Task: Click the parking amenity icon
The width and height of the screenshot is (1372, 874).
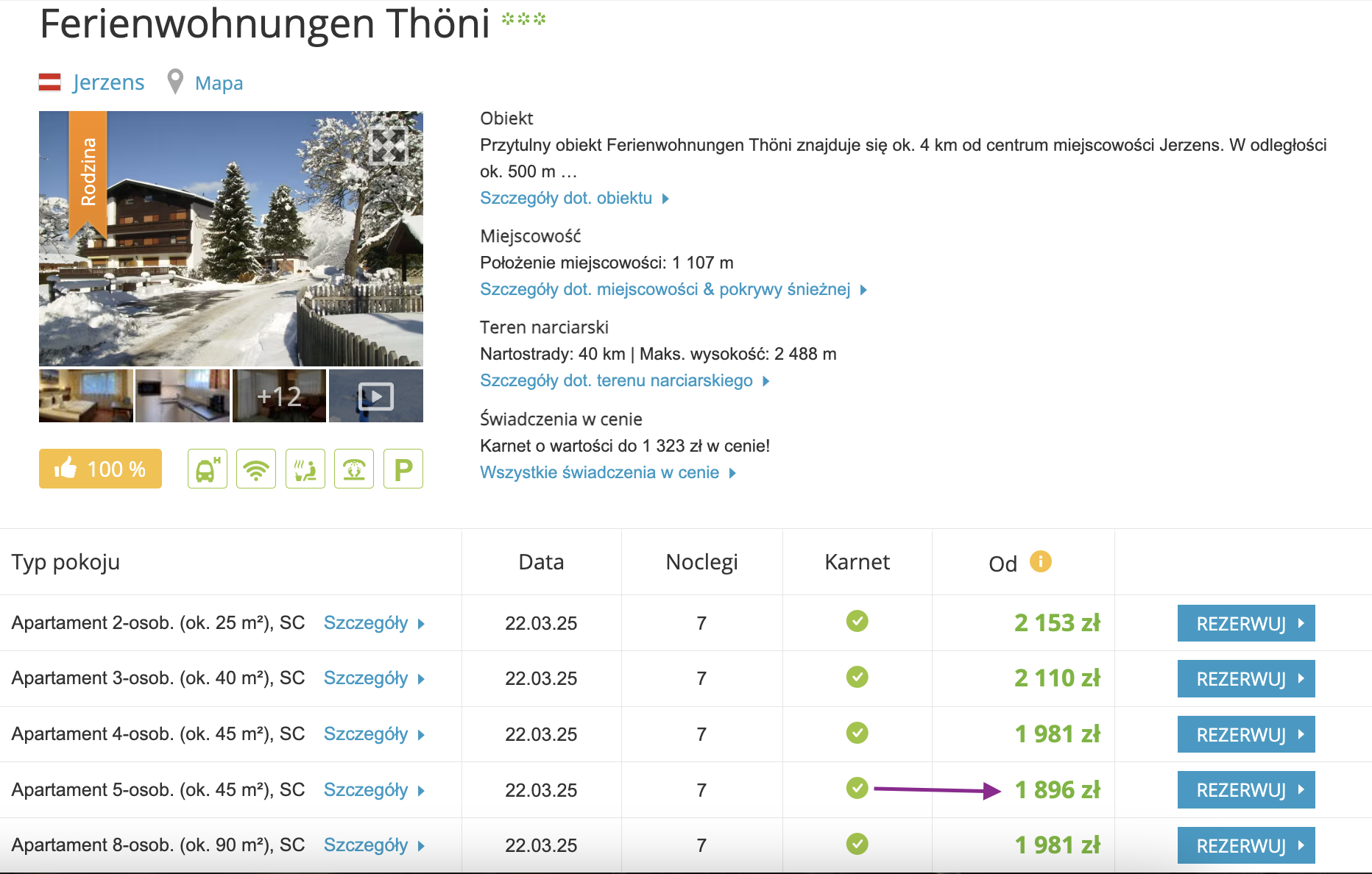Action: (403, 469)
